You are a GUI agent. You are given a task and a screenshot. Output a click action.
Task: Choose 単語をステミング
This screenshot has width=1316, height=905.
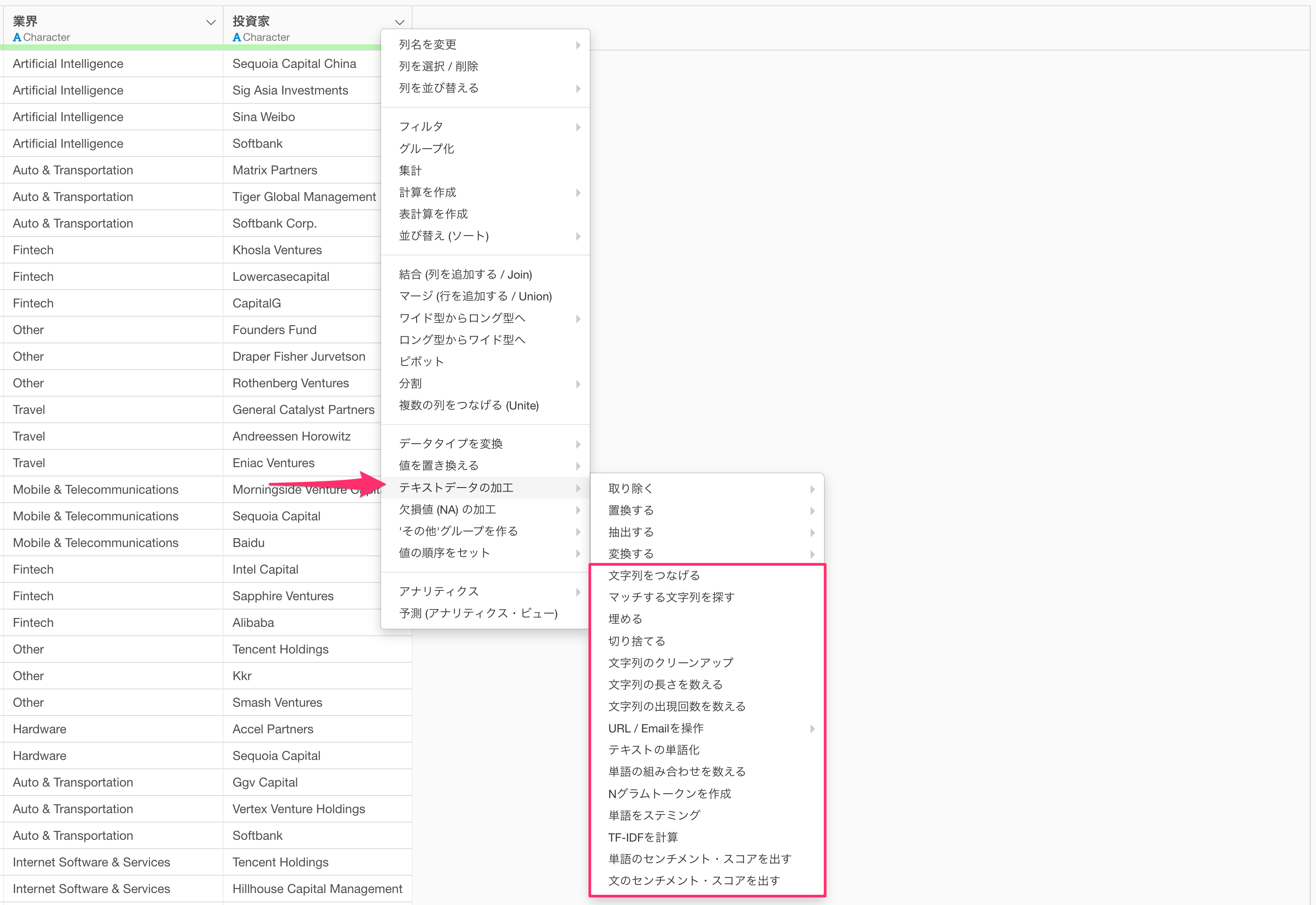click(707, 815)
